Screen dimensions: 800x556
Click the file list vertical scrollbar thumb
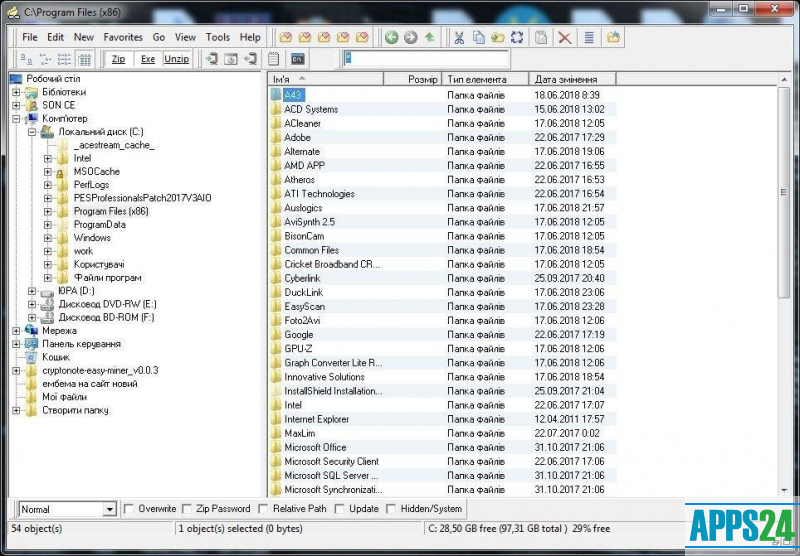point(784,192)
